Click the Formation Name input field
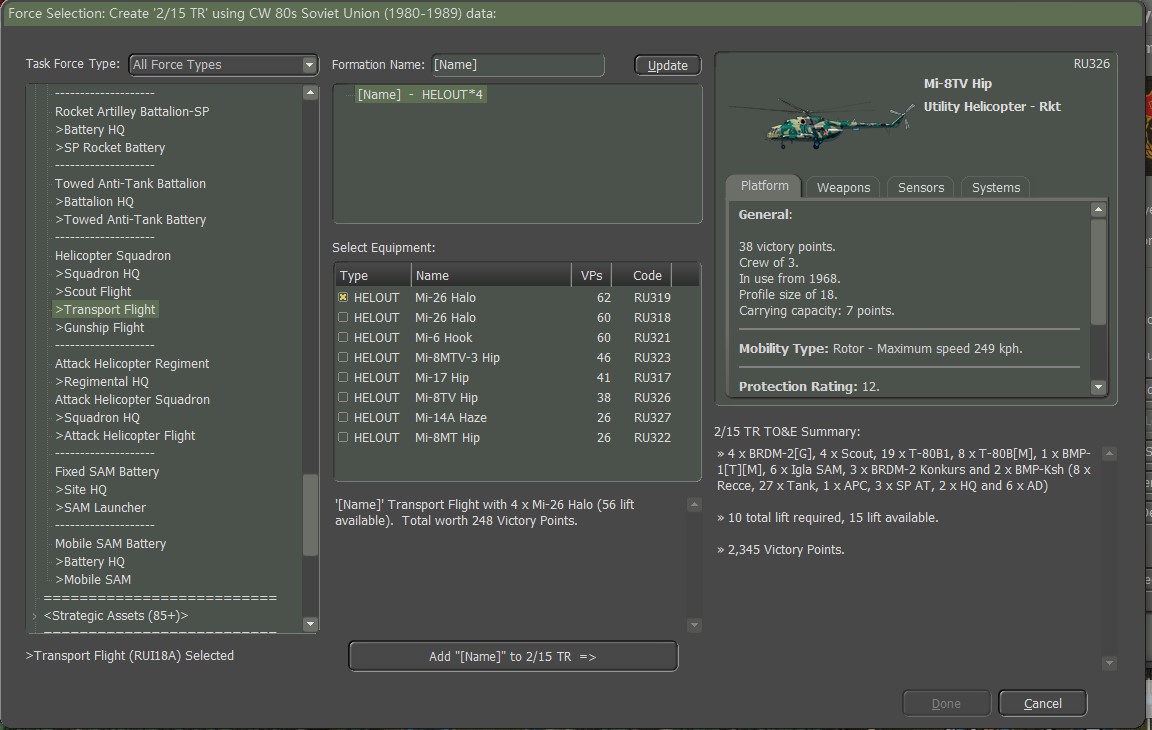The image size is (1152, 730). [518, 65]
